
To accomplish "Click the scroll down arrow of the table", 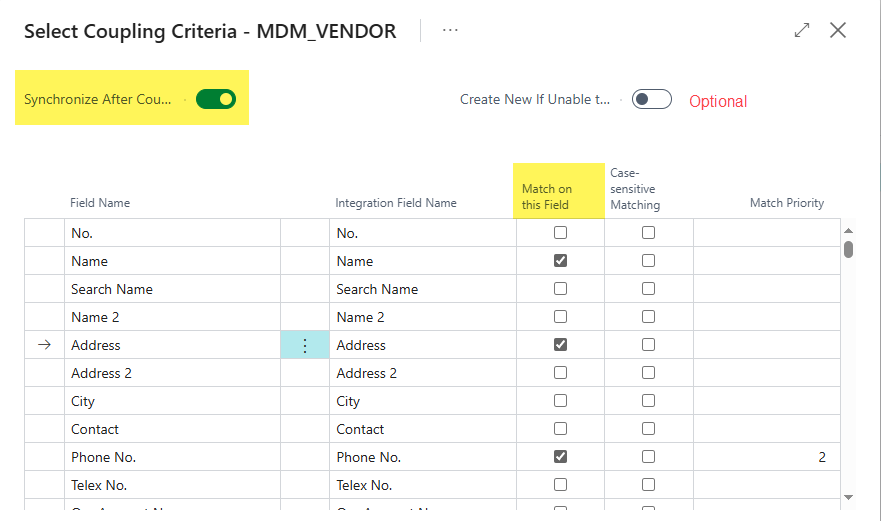I will [x=849, y=496].
